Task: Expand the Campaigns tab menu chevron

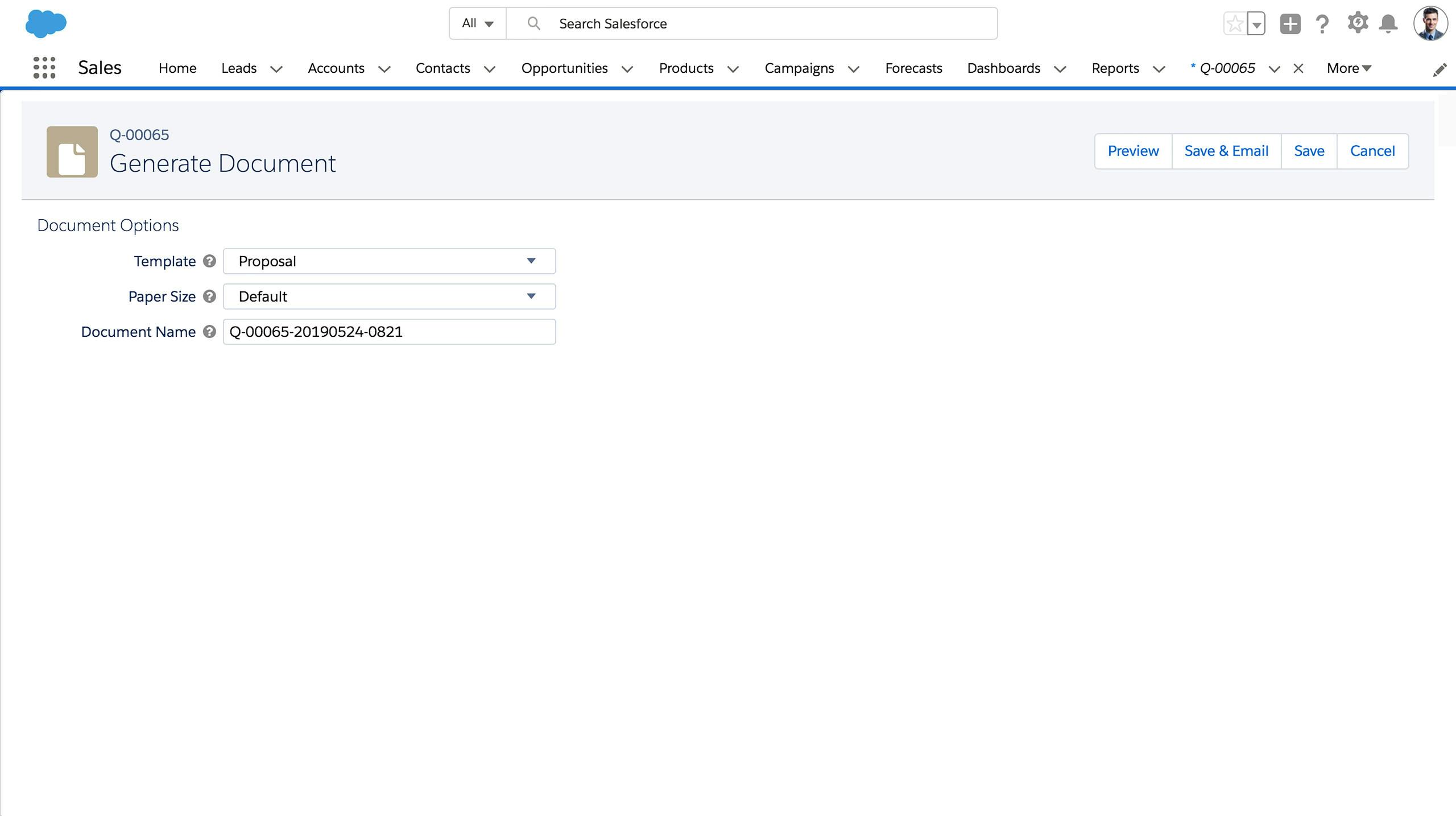Action: 854,69
